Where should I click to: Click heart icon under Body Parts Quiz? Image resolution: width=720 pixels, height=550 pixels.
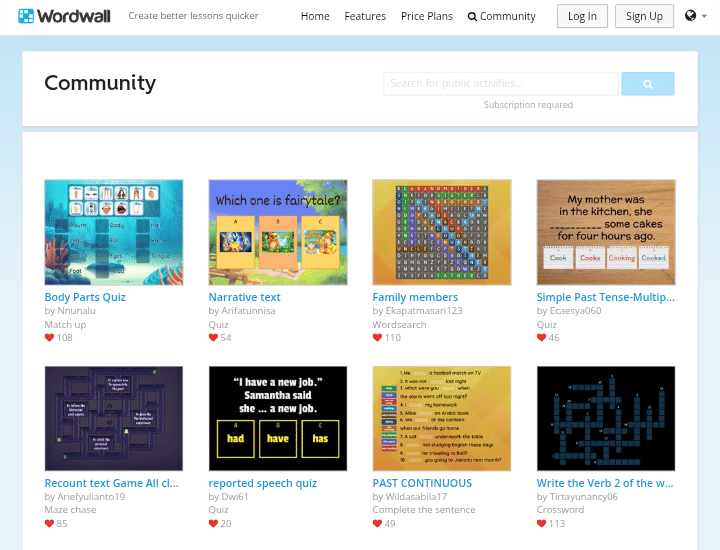click(x=49, y=338)
